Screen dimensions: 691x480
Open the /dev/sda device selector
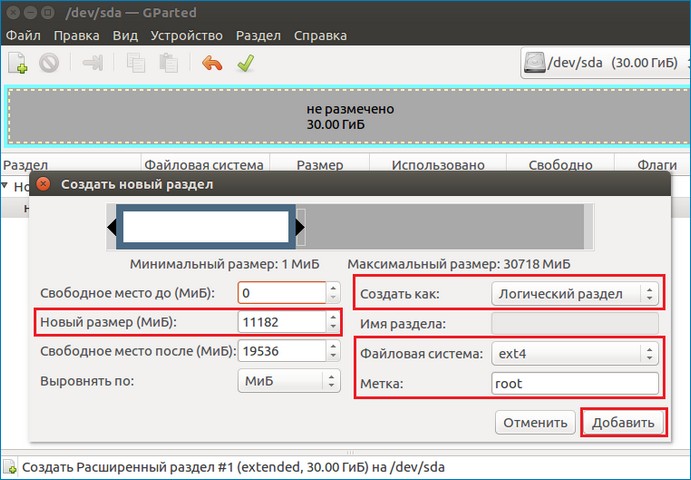pos(605,63)
